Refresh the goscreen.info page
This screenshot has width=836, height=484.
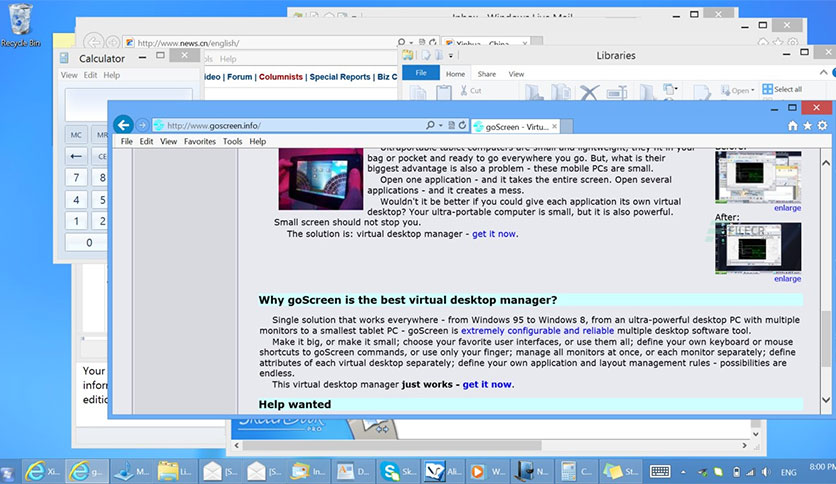462,125
